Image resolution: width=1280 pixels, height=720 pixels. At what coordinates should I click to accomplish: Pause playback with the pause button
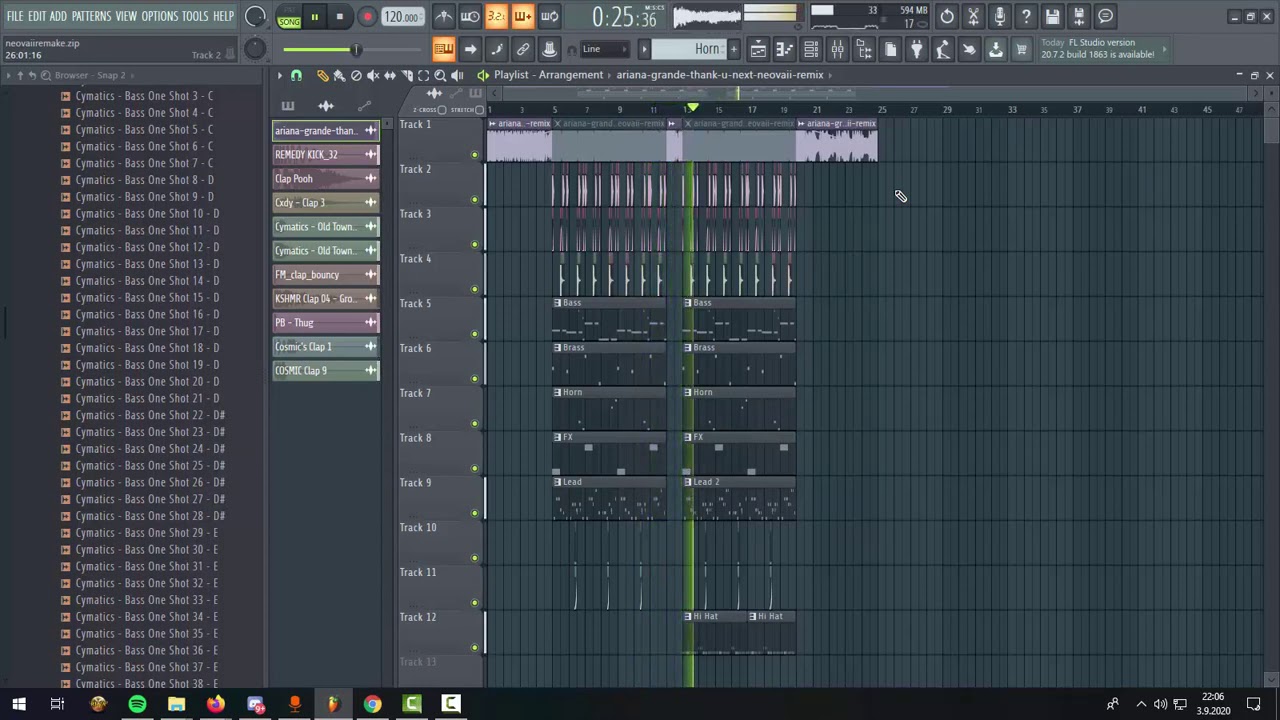(x=314, y=17)
